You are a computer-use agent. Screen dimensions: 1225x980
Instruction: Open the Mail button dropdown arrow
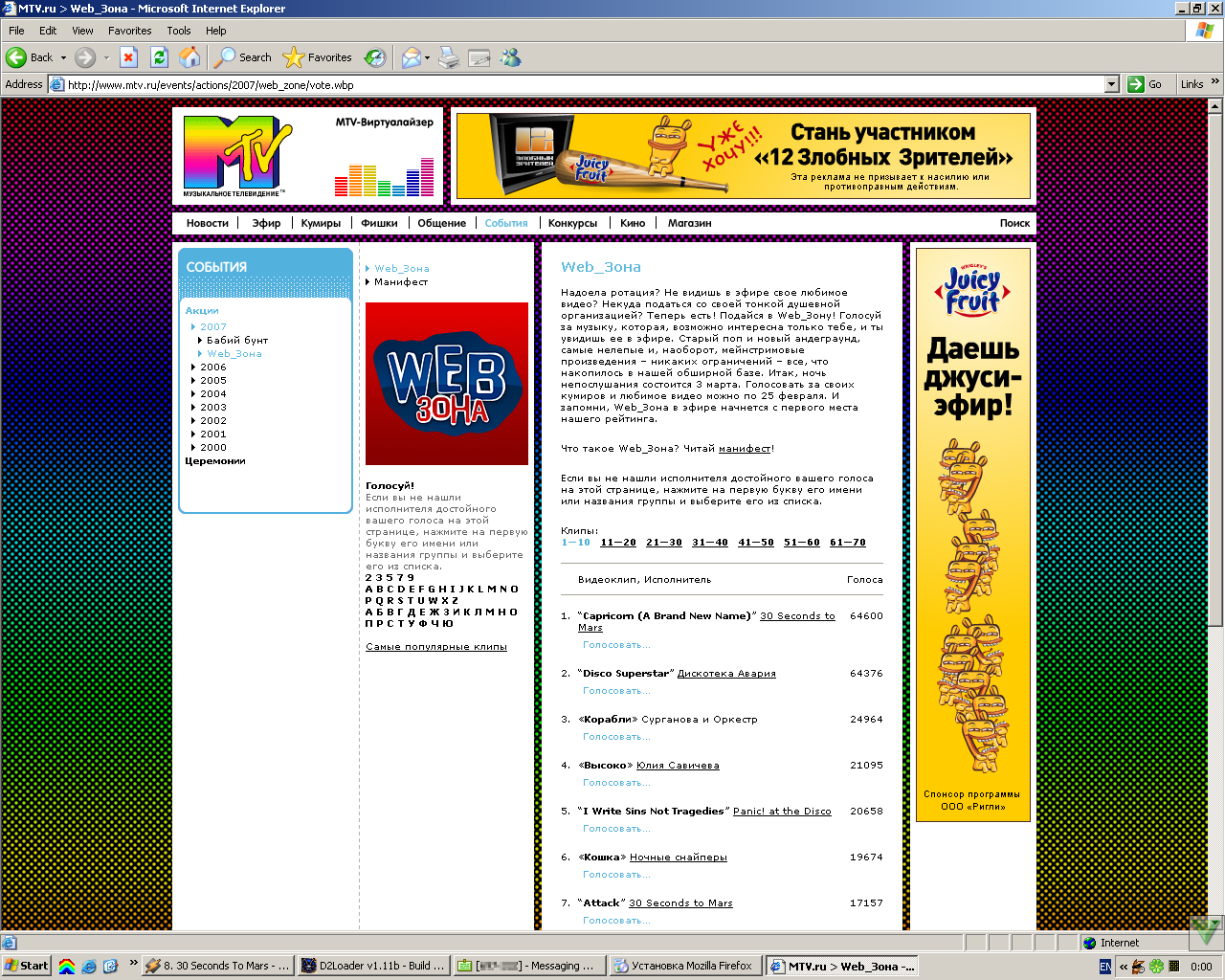[x=427, y=57]
